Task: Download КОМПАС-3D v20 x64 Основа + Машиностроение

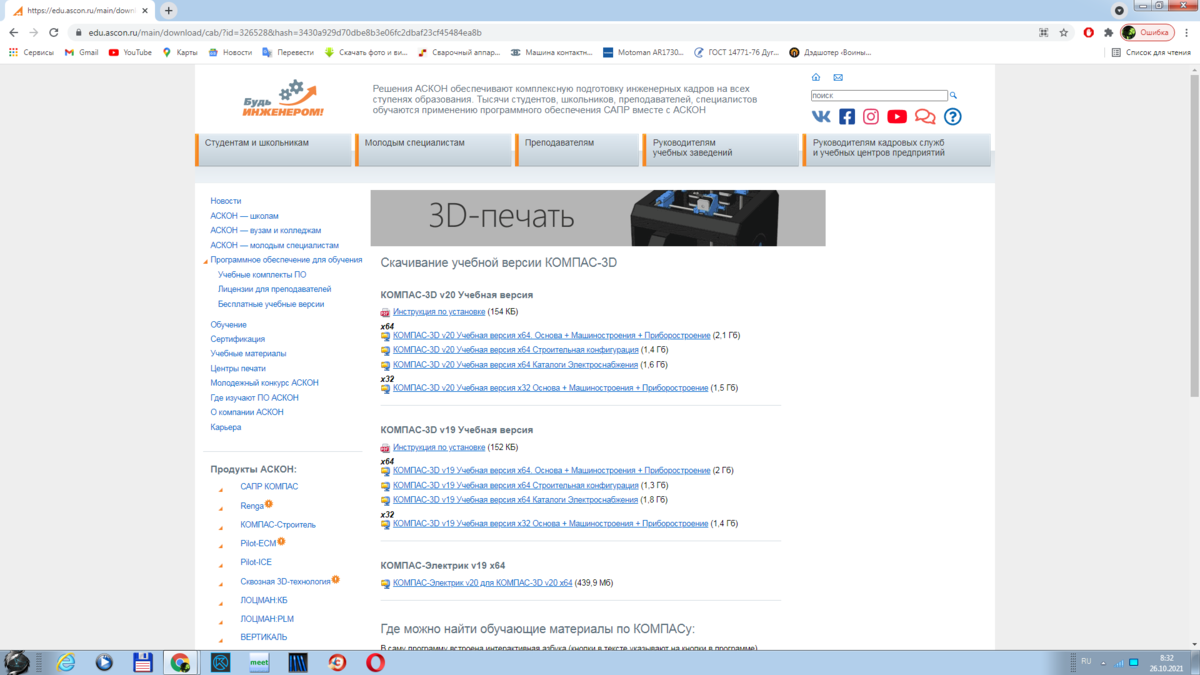Action: point(552,336)
